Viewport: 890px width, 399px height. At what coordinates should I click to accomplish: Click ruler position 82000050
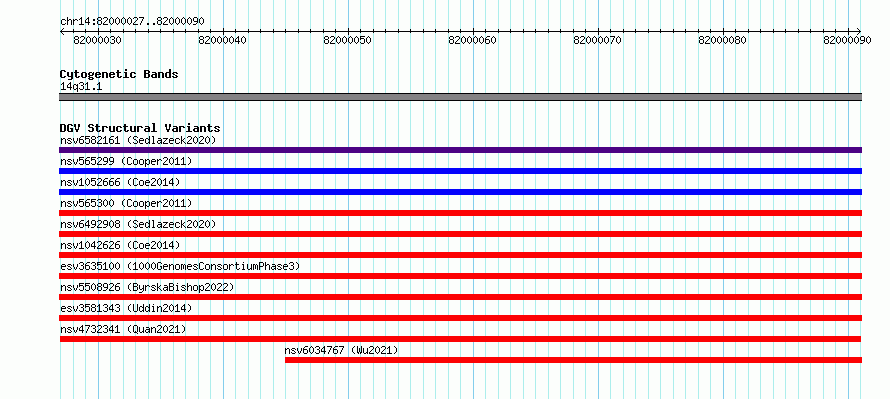pyautogui.click(x=347, y=40)
